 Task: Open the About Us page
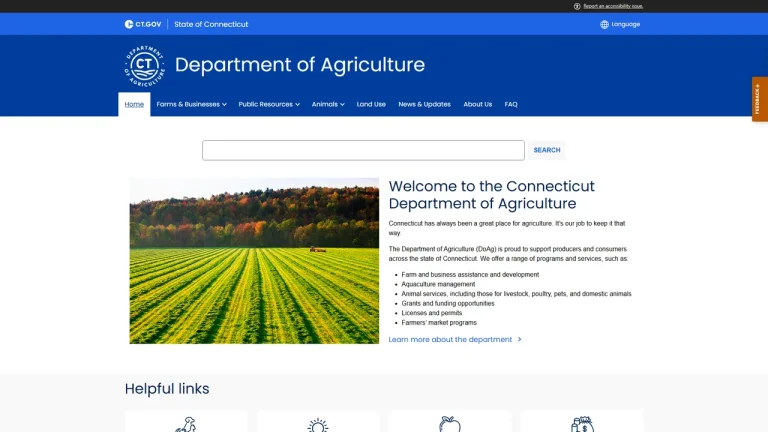point(478,104)
